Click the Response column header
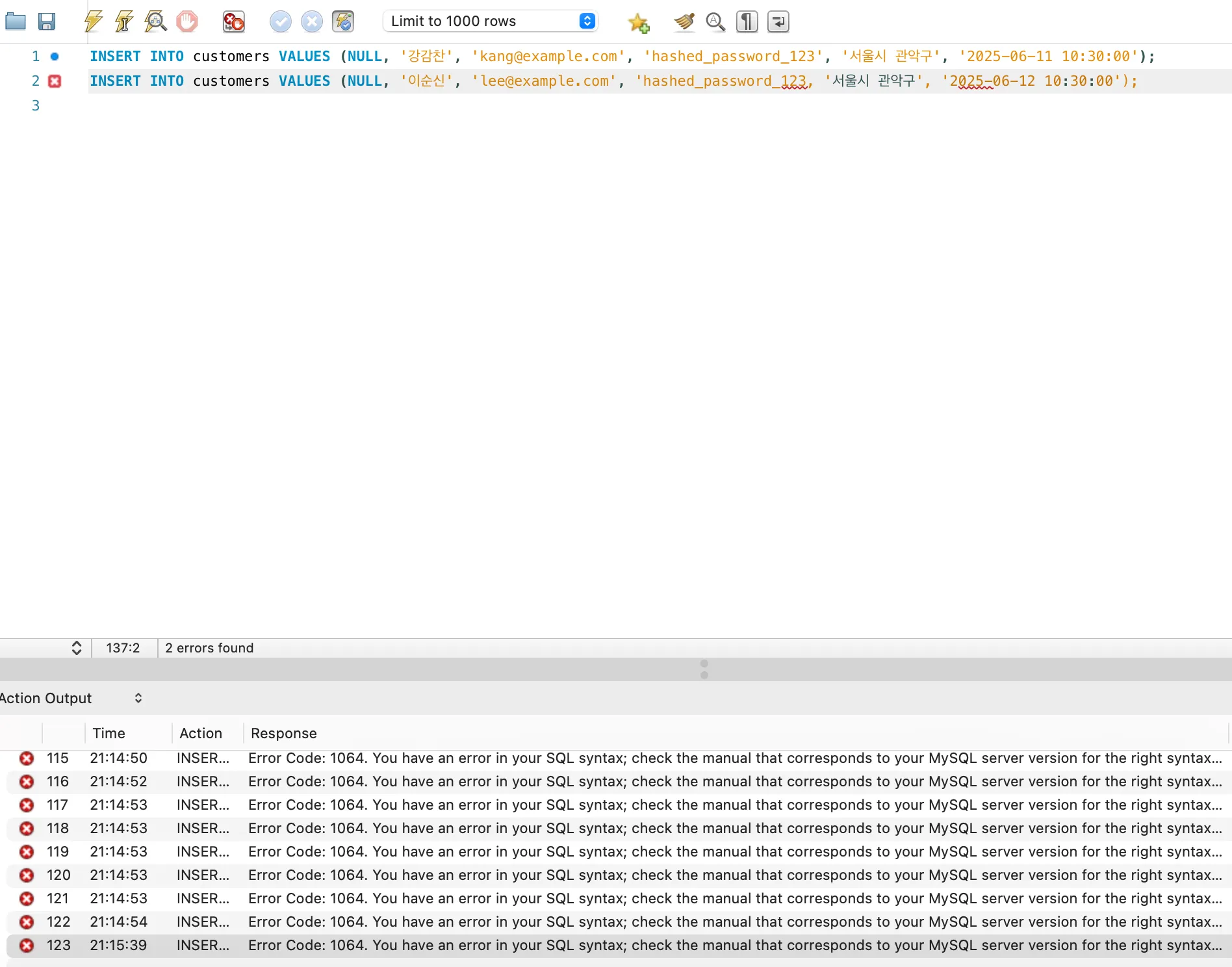 point(284,733)
